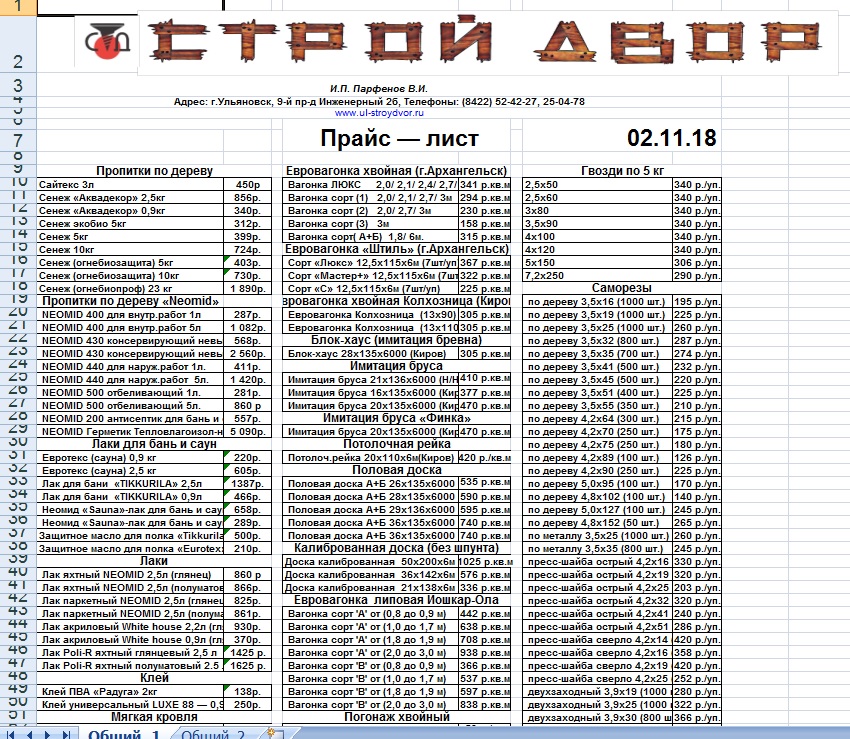Select the price '938 р.кв.м' cell
850x739 pixels.
pyautogui.click(x=485, y=653)
